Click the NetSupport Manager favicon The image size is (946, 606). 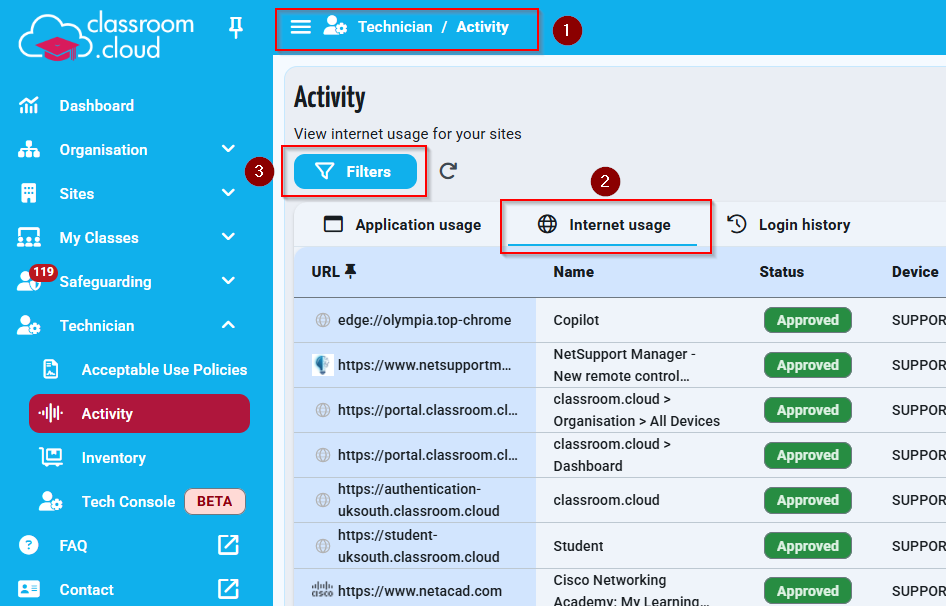[323, 365]
